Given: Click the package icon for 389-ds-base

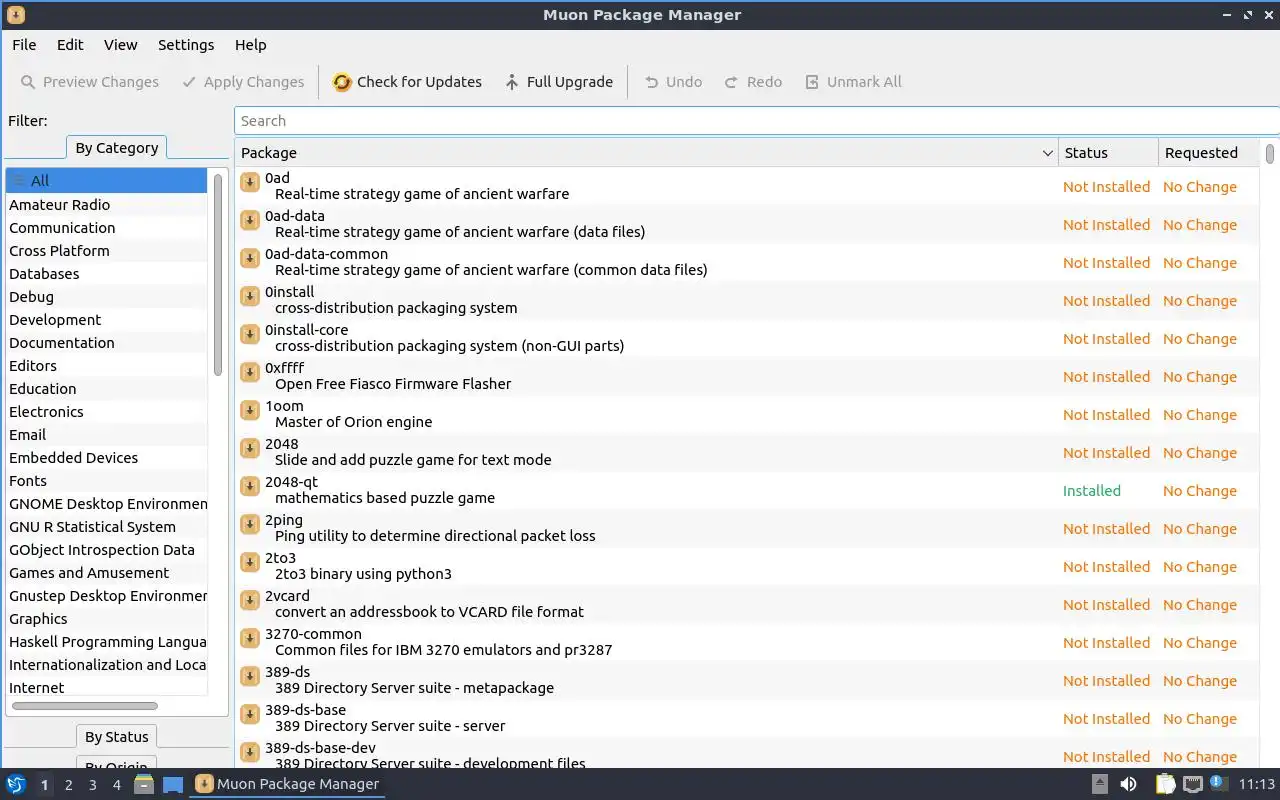Looking at the screenshot, I should (250, 714).
